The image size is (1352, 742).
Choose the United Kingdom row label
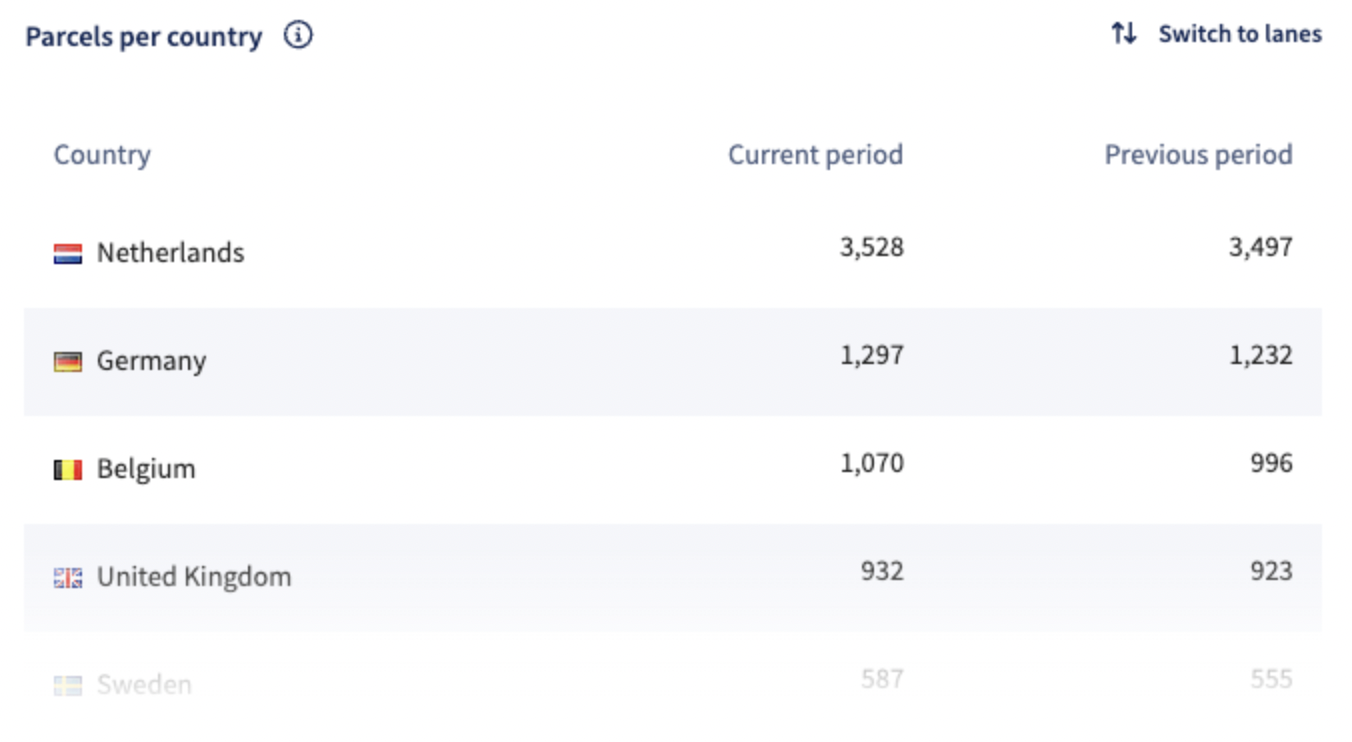(194, 577)
